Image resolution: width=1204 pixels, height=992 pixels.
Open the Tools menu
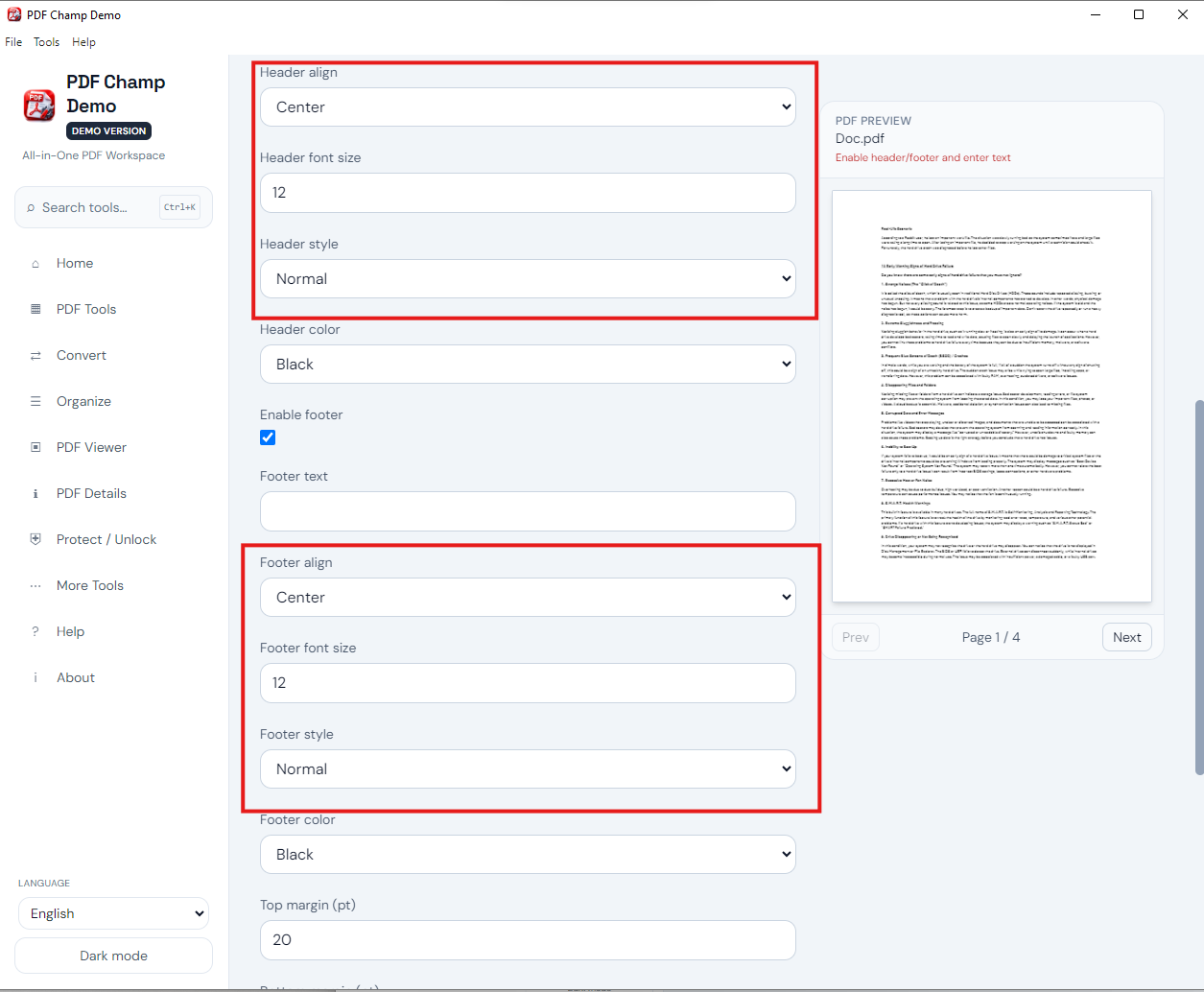(46, 42)
